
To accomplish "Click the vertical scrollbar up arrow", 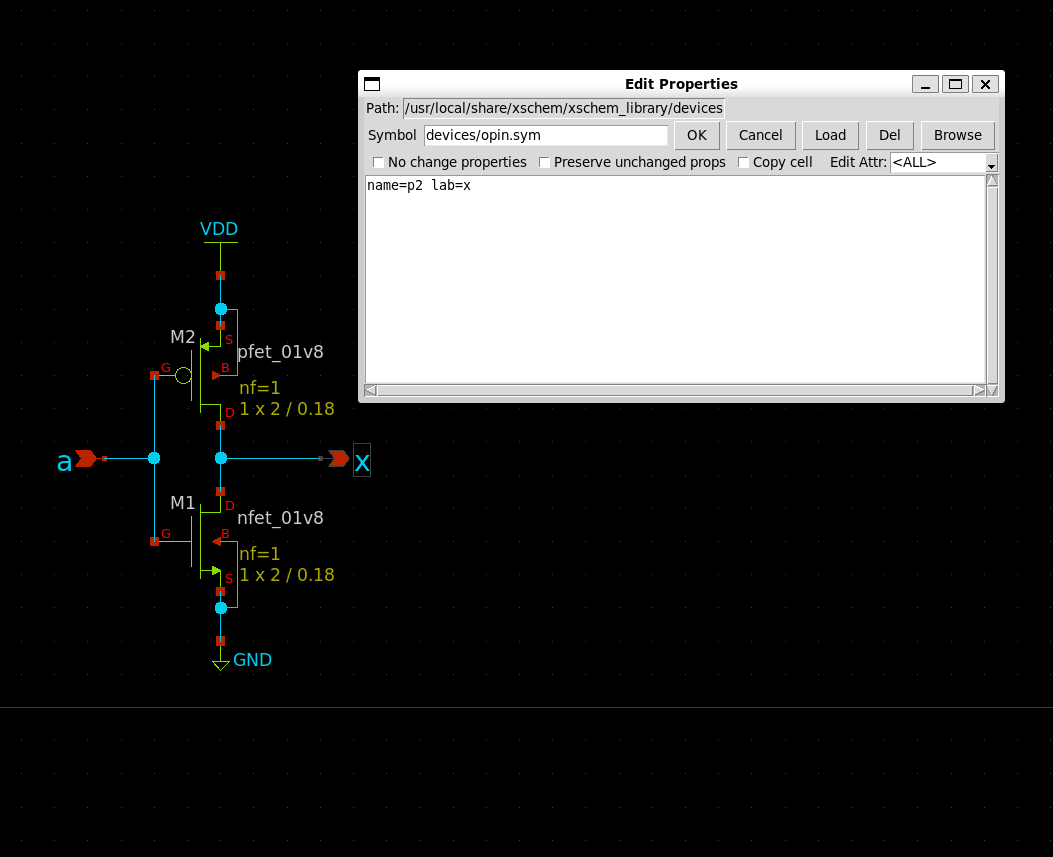I will [x=992, y=182].
